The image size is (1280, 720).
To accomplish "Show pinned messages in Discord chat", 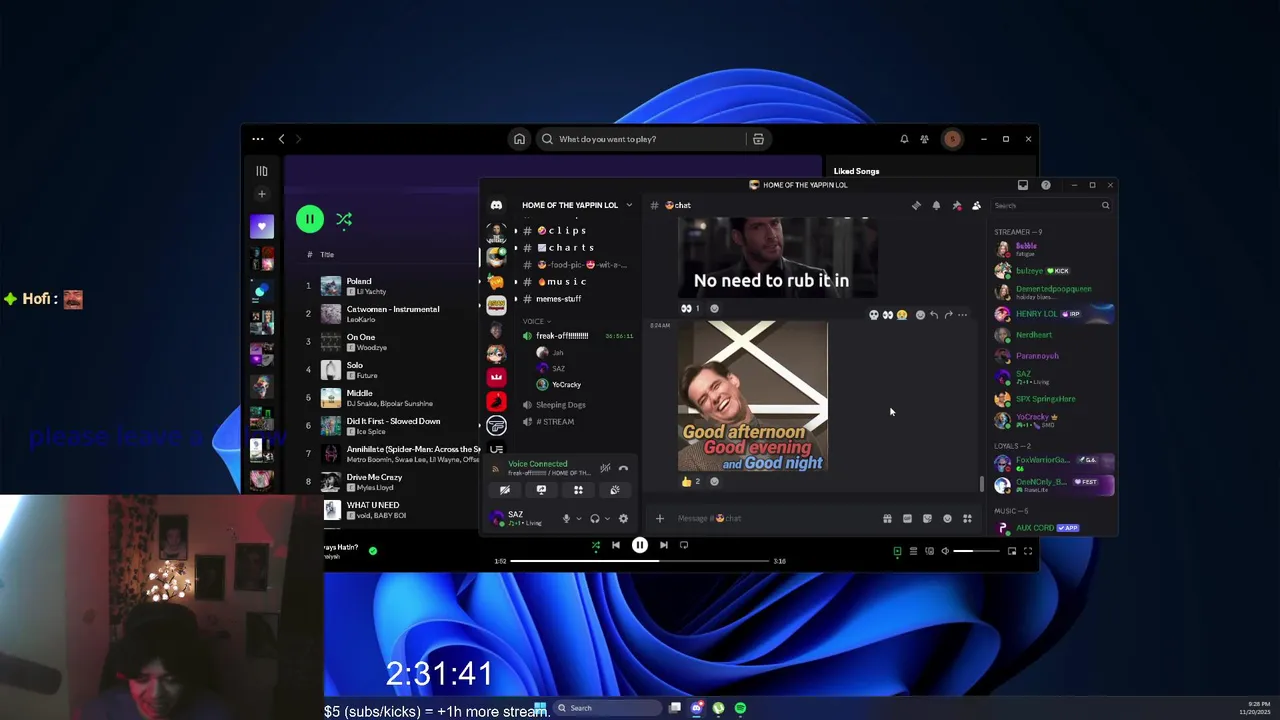I will tap(956, 205).
